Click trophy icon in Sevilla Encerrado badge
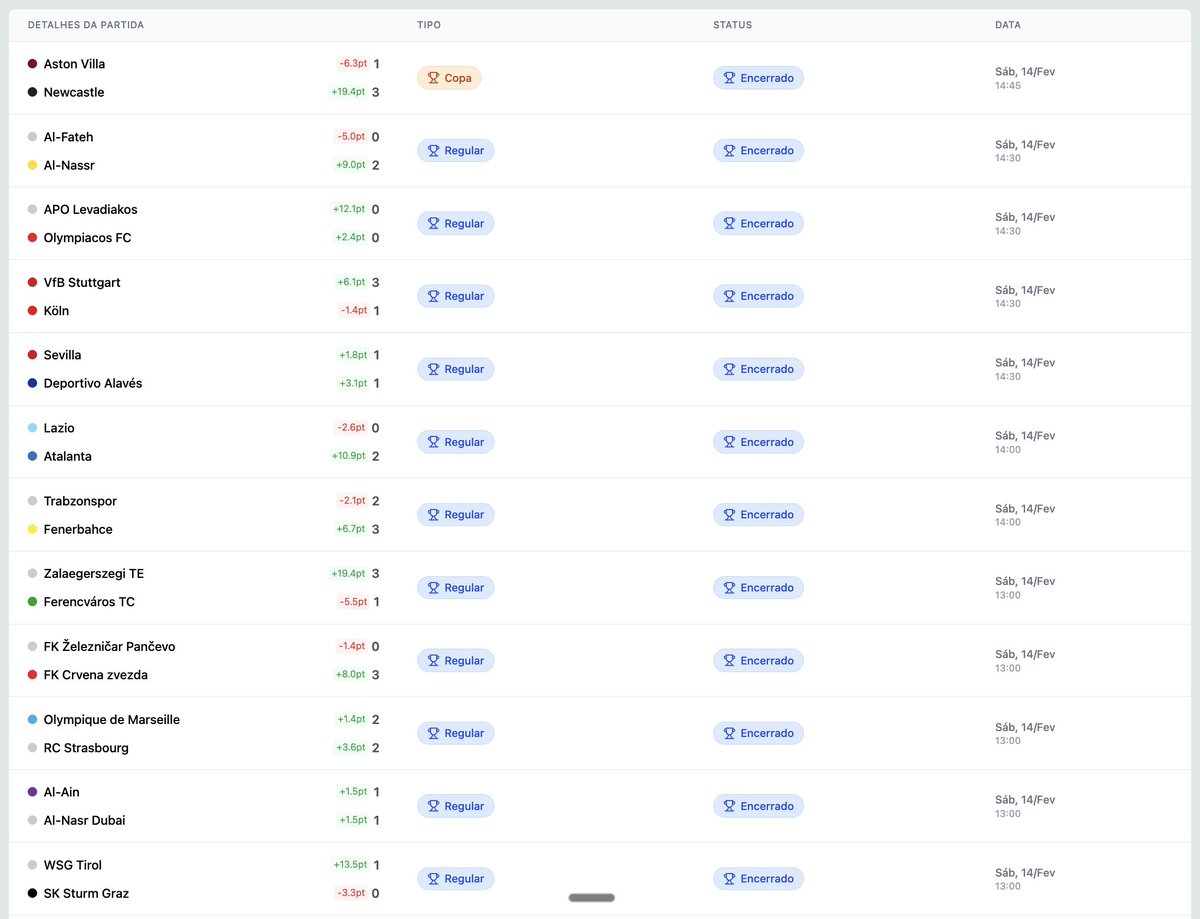This screenshot has height=919, width=1200. pyautogui.click(x=730, y=369)
